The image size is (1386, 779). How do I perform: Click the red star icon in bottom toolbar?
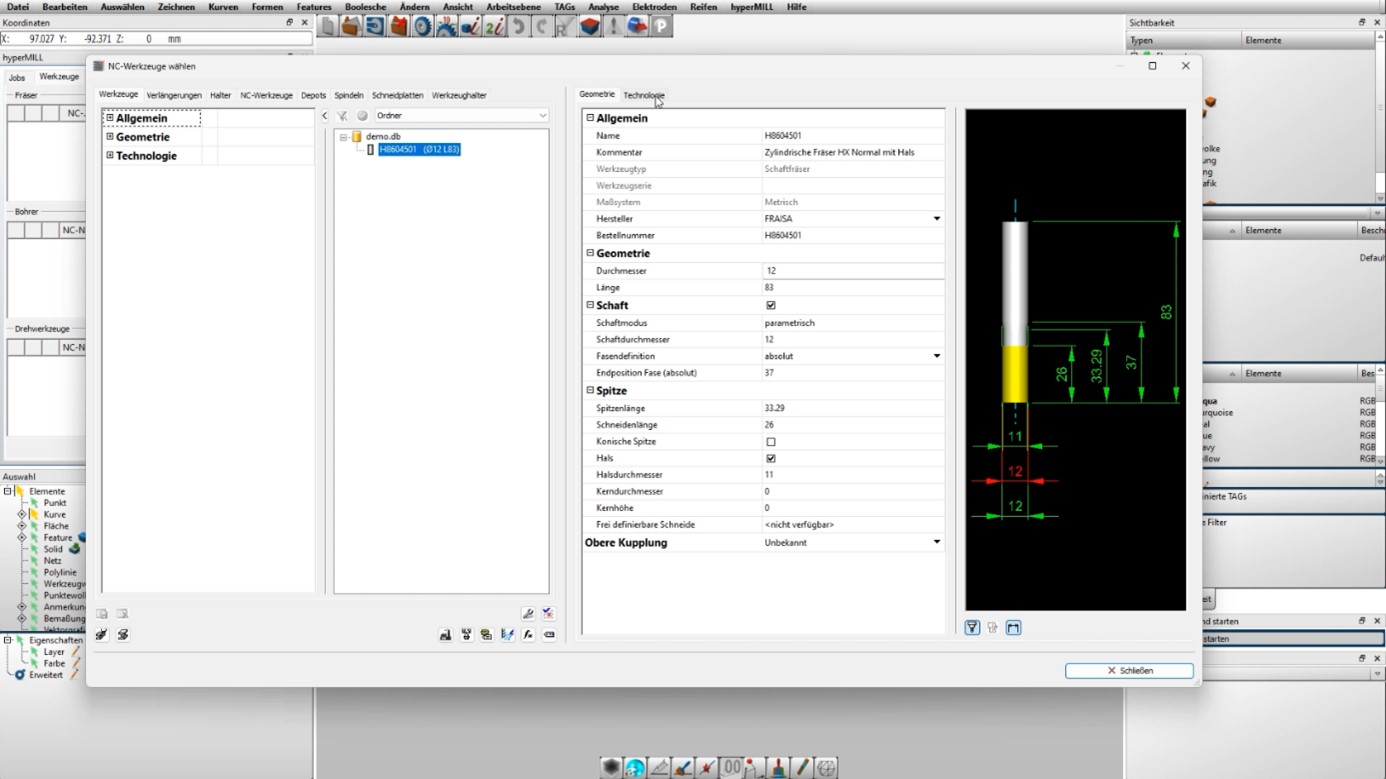coord(707,768)
